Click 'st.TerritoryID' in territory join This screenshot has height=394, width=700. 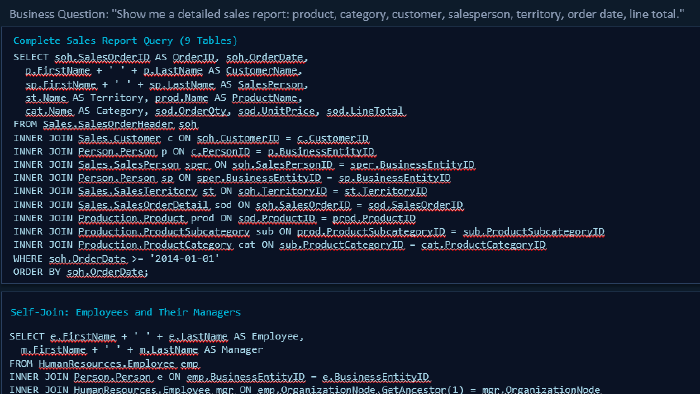(x=386, y=191)
